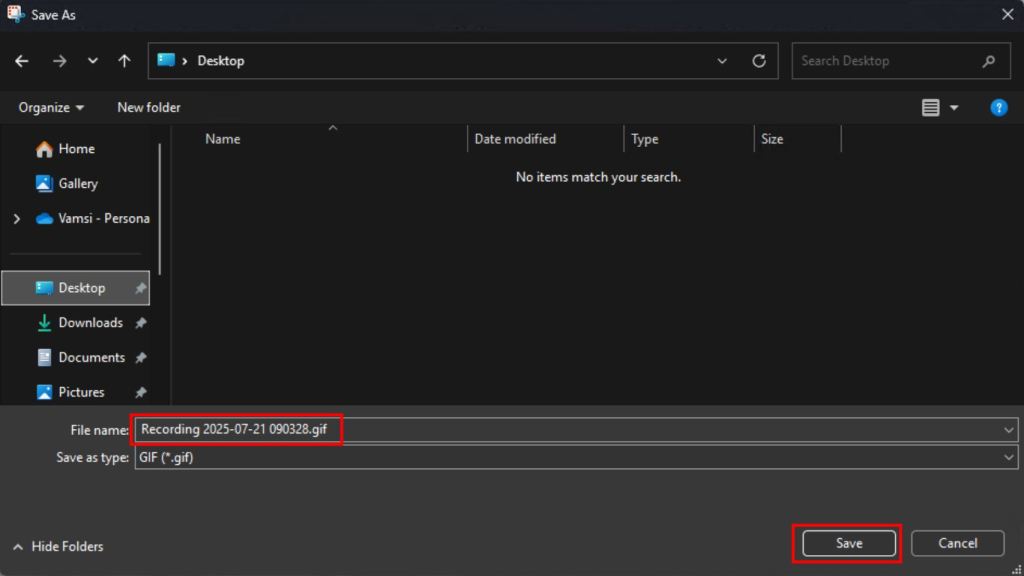This screenshot has width=1024, height=576.
Task: Click the search magnifier icon
Action: pos(988,61)
